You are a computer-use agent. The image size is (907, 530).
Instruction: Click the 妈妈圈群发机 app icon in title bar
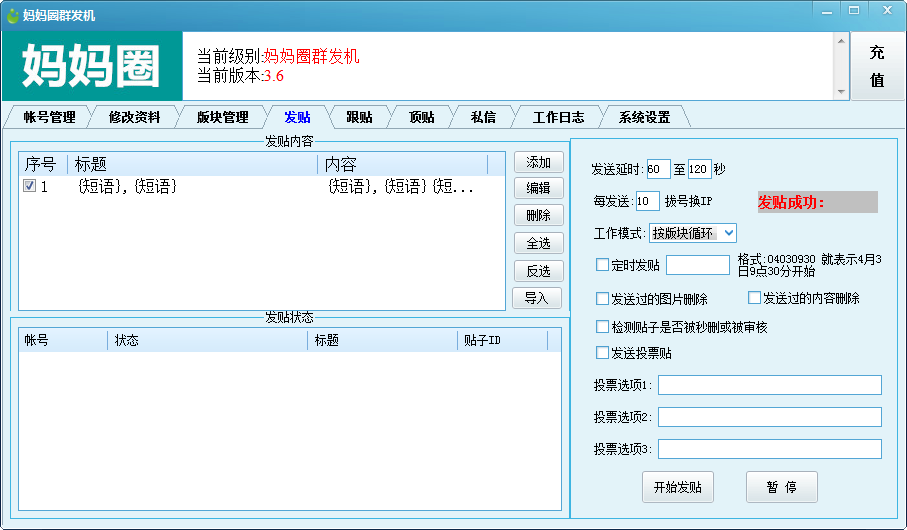(x=13, y=16)
